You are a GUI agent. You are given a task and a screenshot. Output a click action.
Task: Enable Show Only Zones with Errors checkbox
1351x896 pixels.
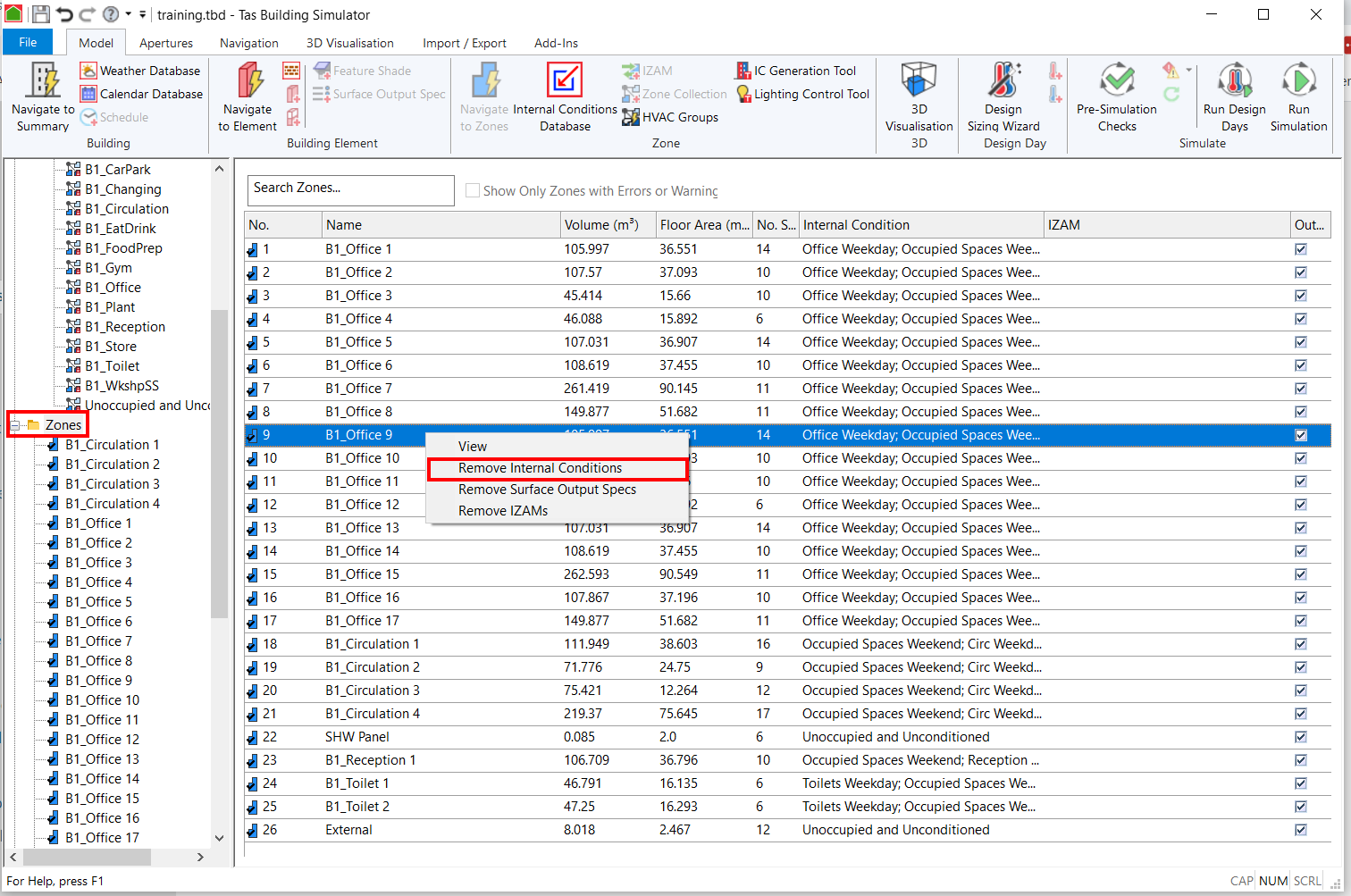coord(473,190)
